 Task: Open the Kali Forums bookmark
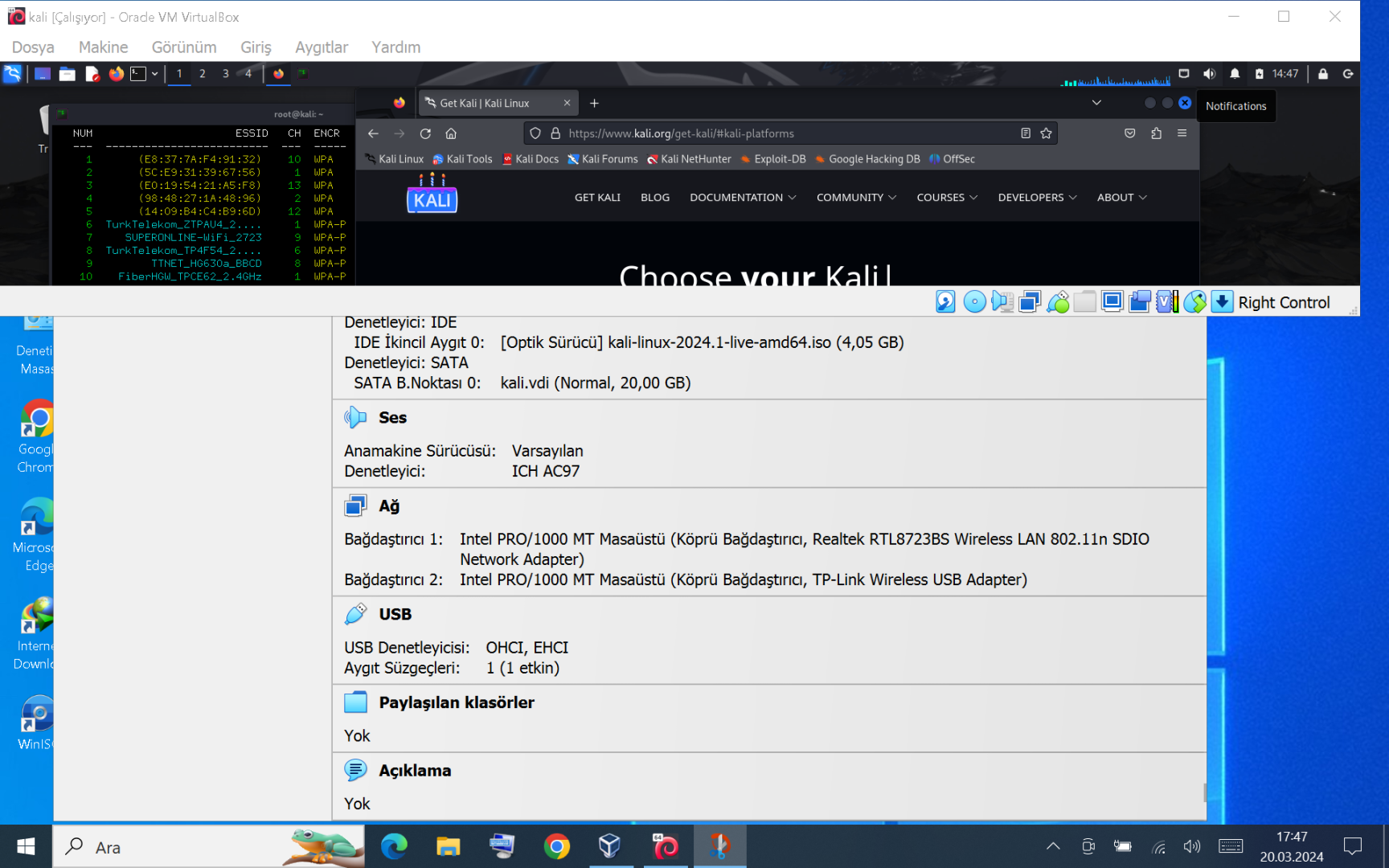click(x=603, y=159)
